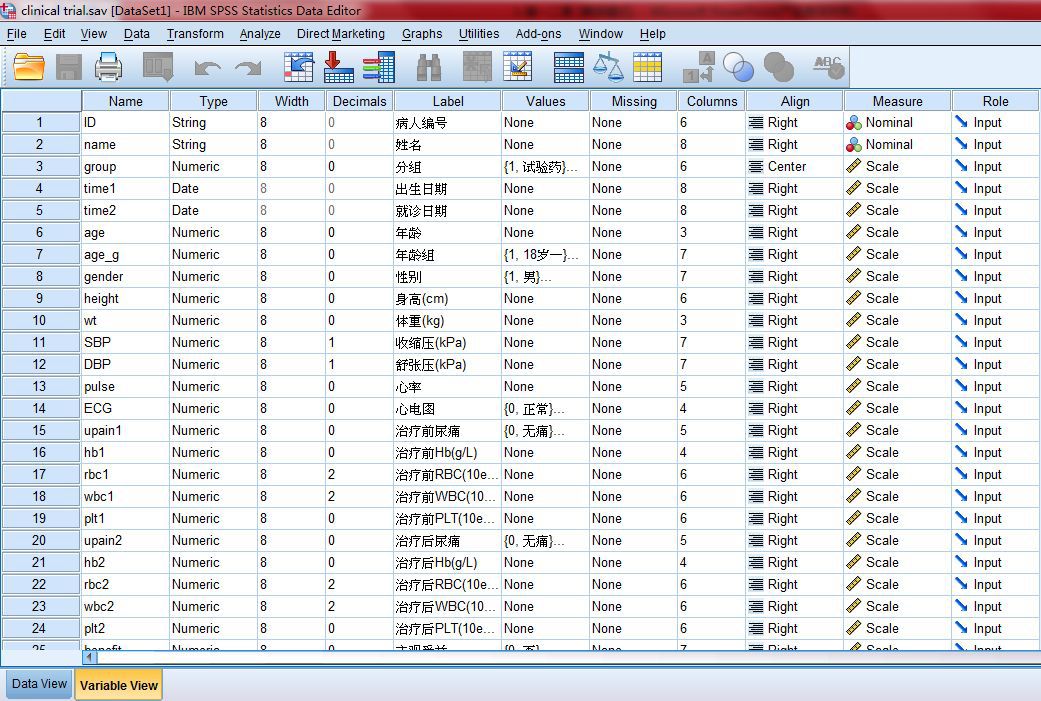Image resolution: width=1041 pixels, height=701 pixels.
Task: Insert variable toolbar icon
Action: 518,67
